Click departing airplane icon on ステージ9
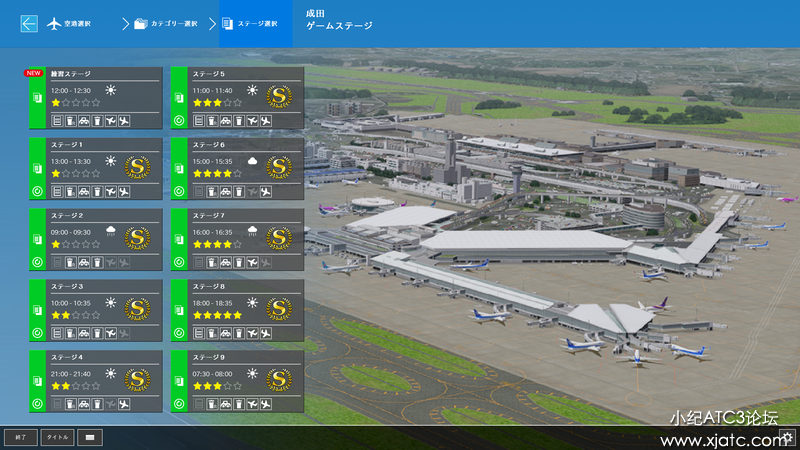 [252, 405]
